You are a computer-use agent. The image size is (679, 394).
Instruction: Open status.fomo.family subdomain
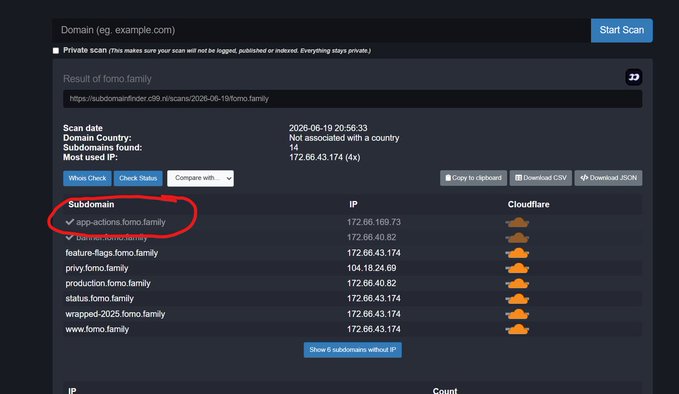point(100,298)
